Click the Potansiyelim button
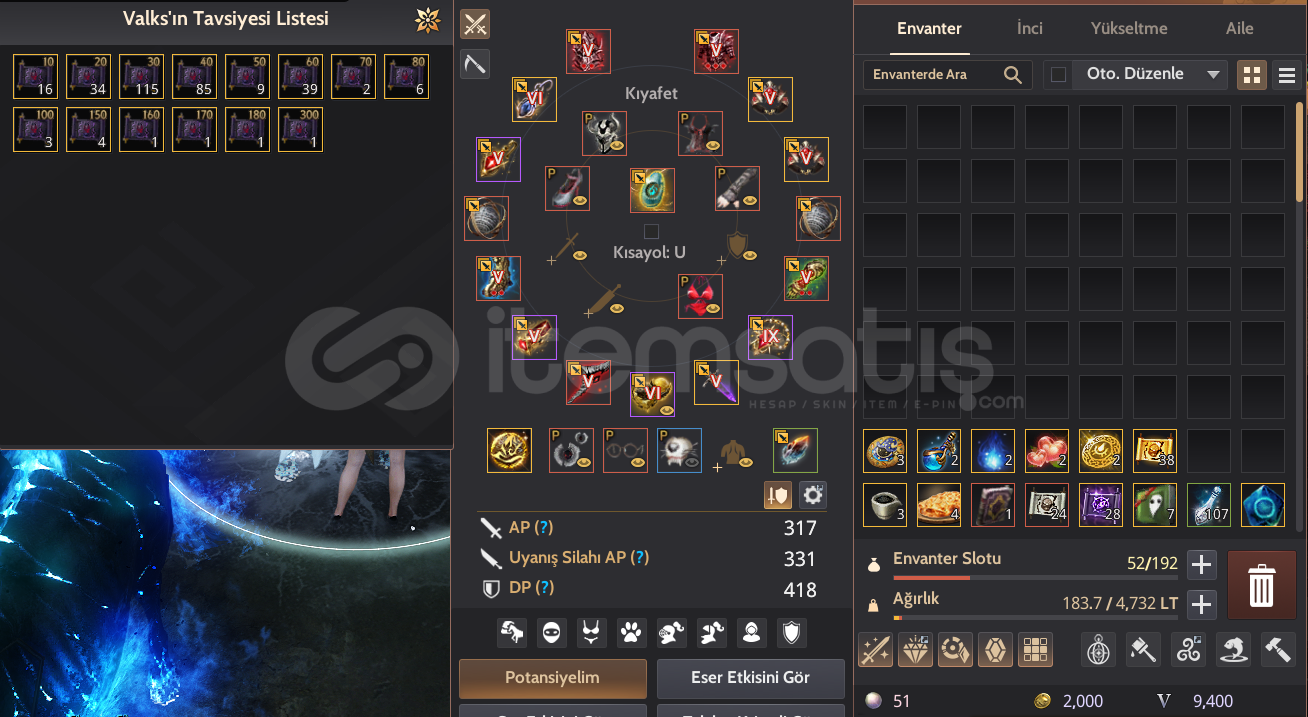This screenshot has width=1308, height=717. coord(553,678)
